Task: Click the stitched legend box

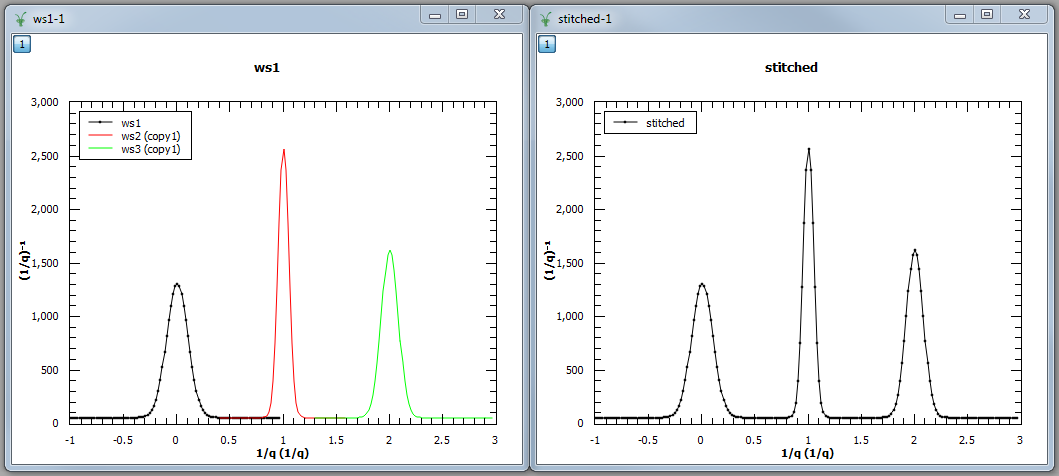Action: (651, 123)
